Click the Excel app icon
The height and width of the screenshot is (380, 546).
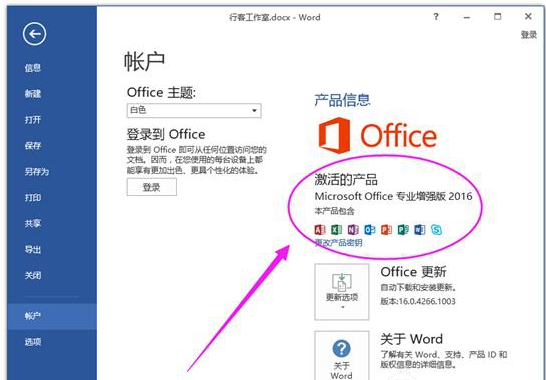point(336,230)
